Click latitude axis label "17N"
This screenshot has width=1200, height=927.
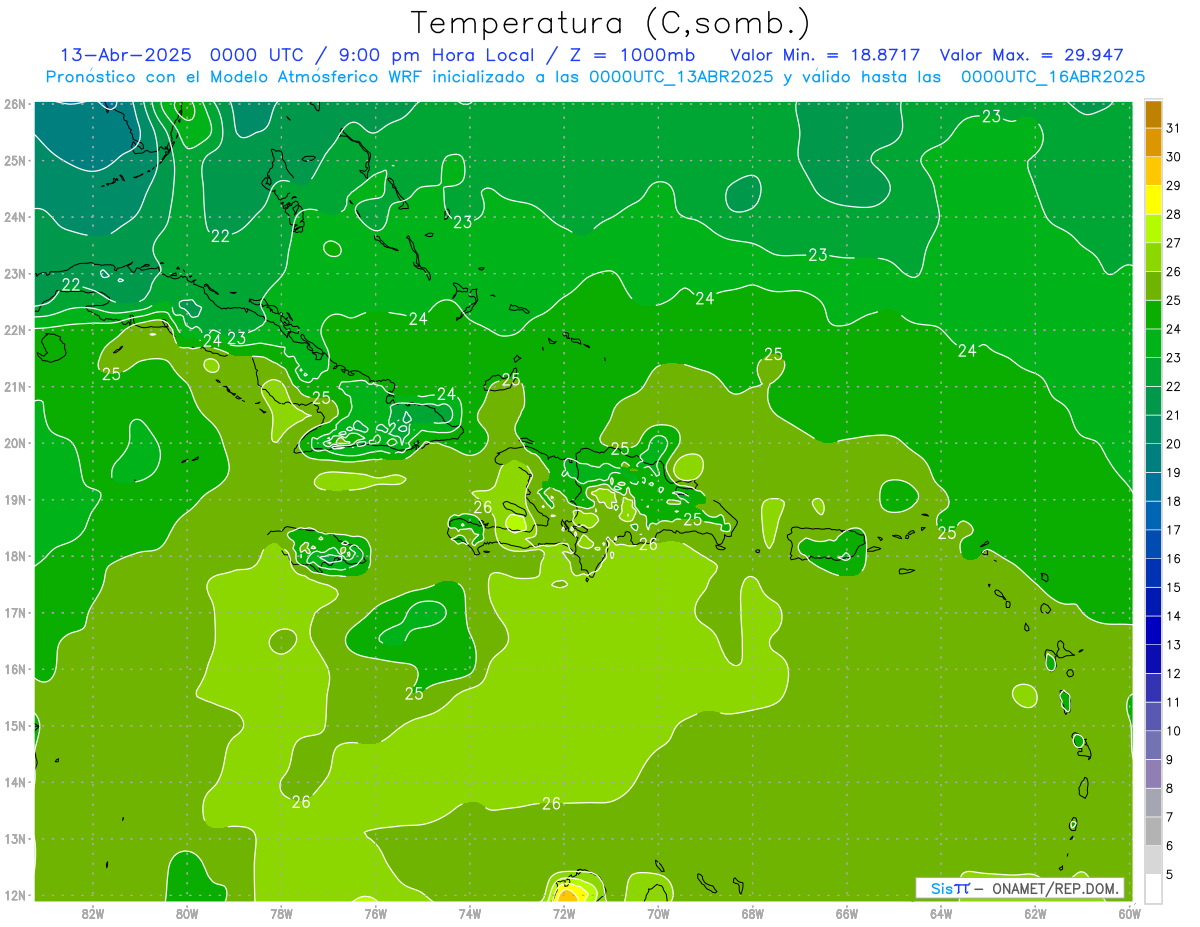[15, 612]
